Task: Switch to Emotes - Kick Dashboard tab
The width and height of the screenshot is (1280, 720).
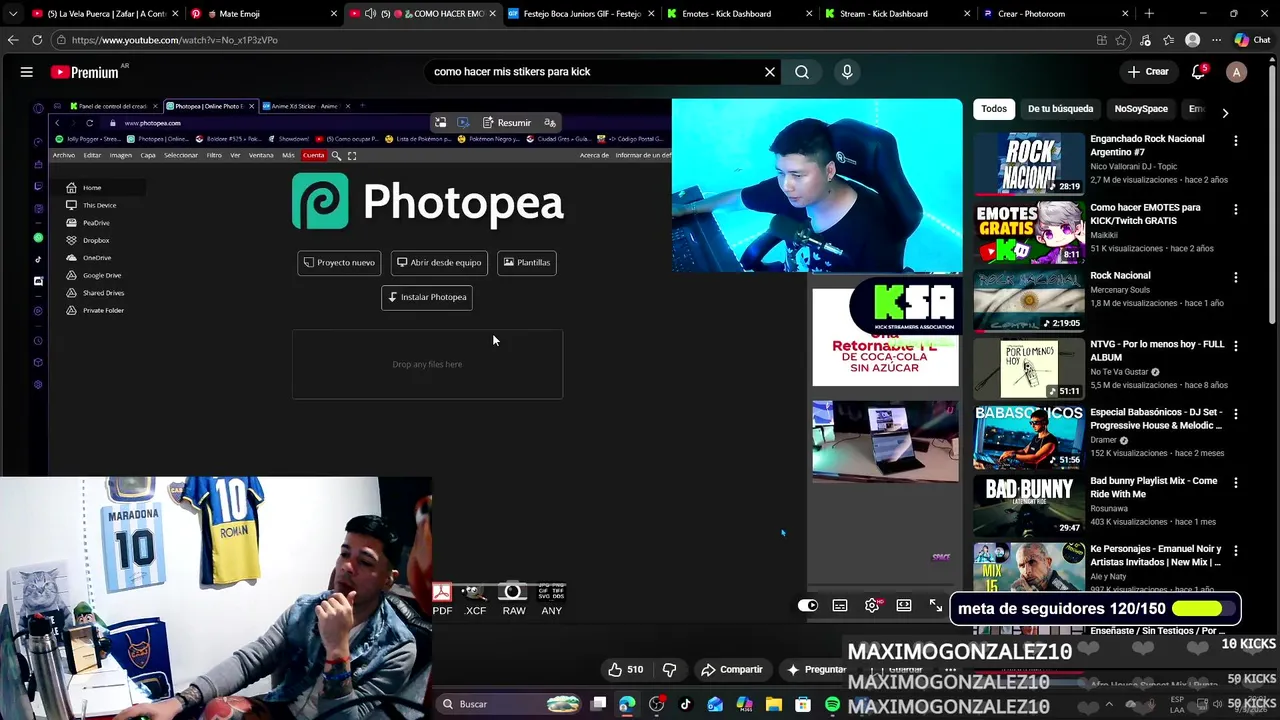Action: tap(736, 14)
